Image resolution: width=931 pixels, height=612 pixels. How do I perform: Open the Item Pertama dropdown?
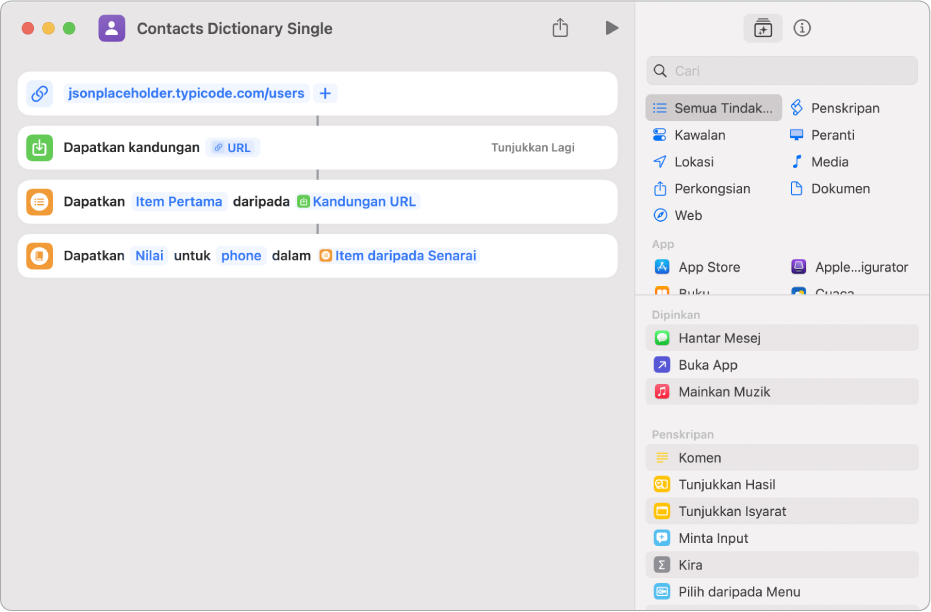click(179, 202)
